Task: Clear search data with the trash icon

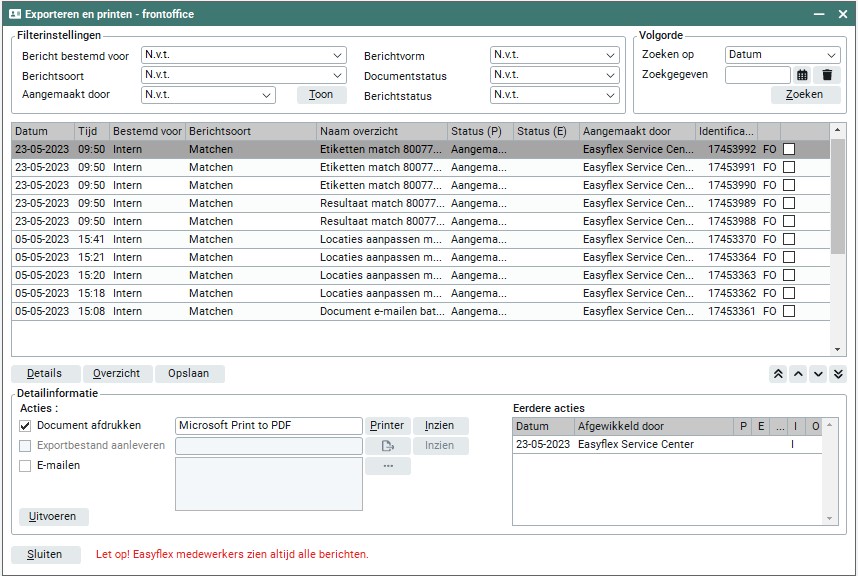Action: [827, 75]
